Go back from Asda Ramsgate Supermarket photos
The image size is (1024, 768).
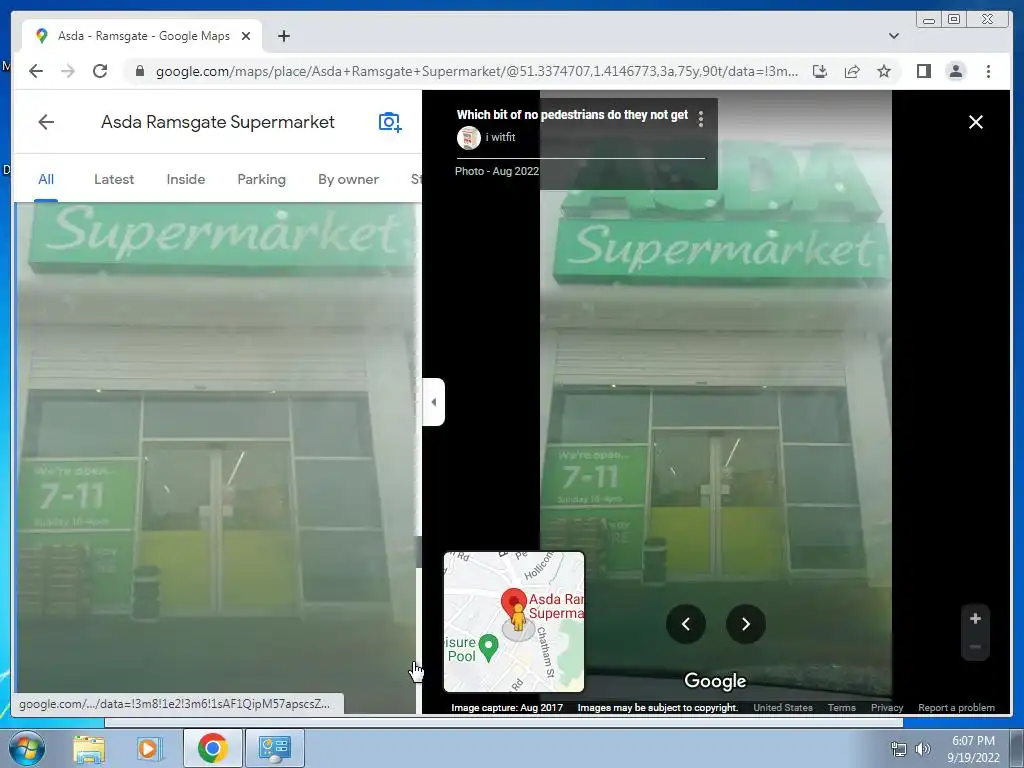point(46,122)
